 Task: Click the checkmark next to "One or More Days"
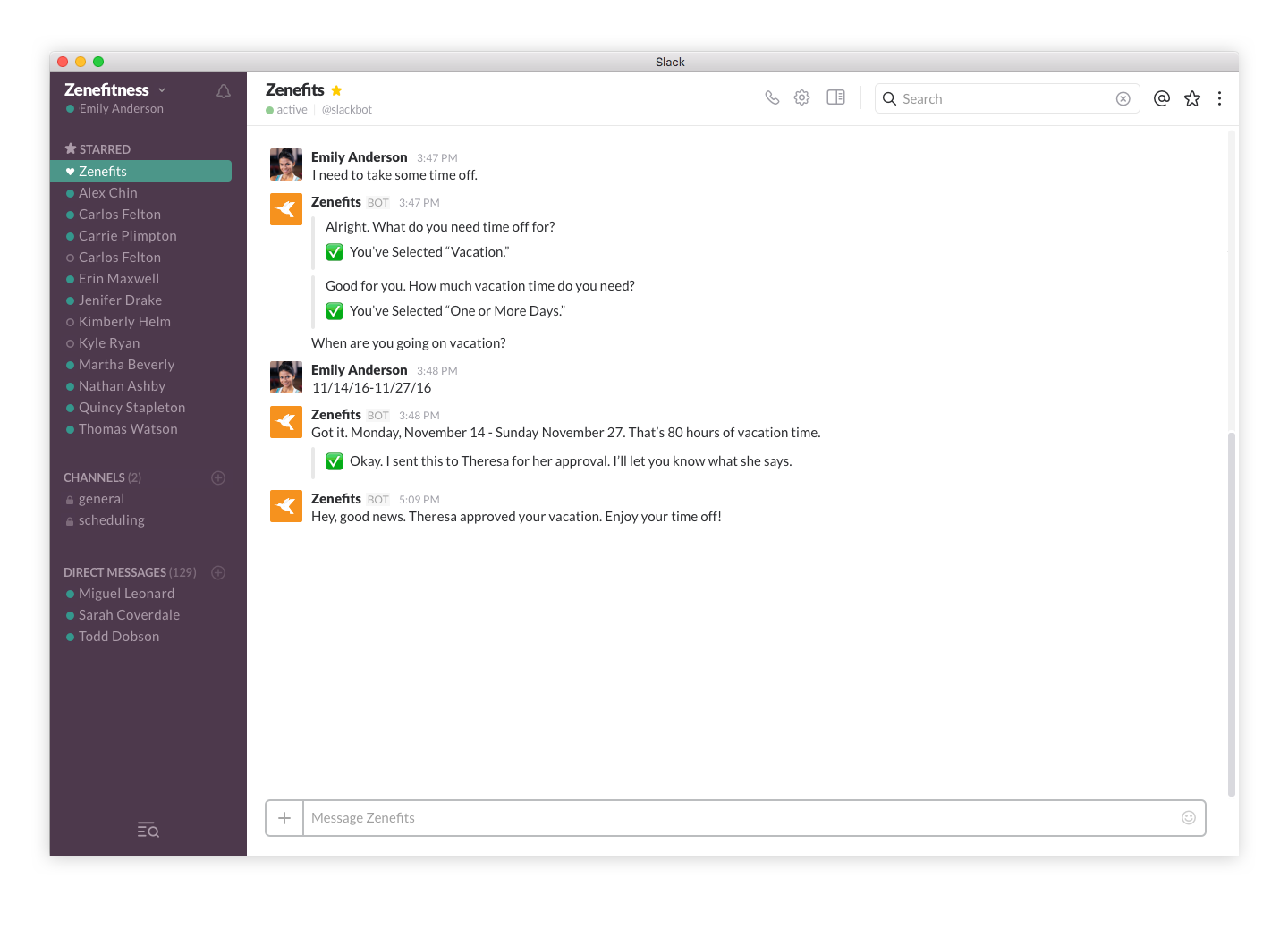click(335, 311)
